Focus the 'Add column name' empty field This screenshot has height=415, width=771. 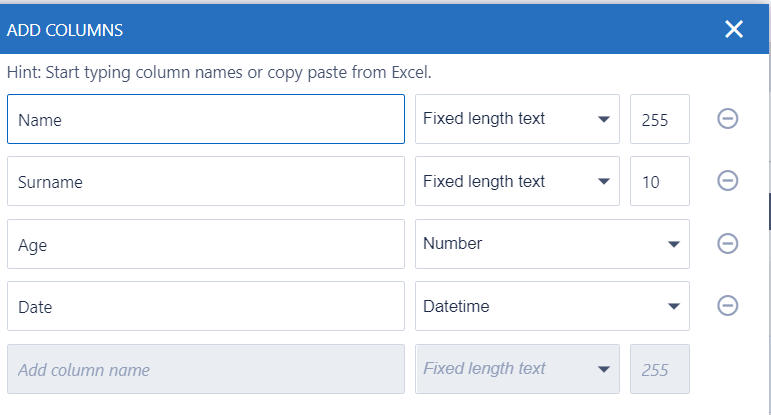point(205,369)
